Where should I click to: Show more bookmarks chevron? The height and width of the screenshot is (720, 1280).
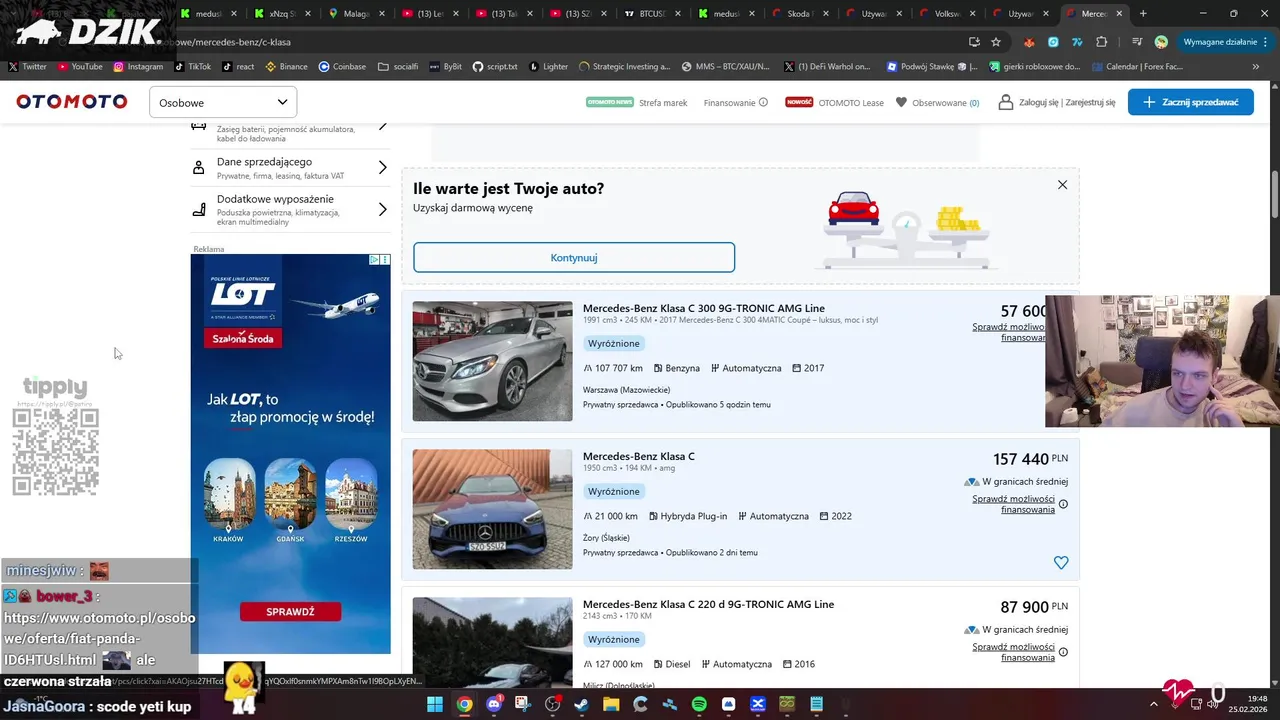click(x=1256, y=67)
